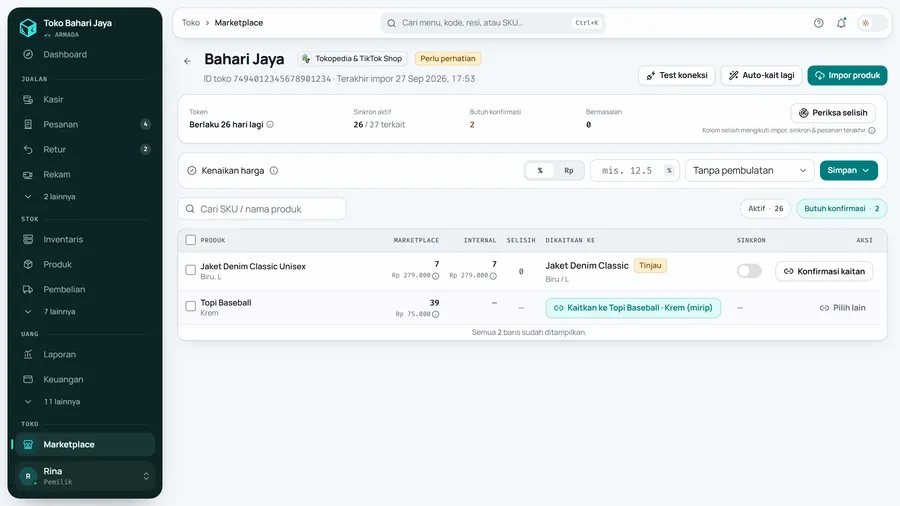Open Kasir in the sidebar
Viewport: 900px width, 506px height.
click(x=84, y=99)
